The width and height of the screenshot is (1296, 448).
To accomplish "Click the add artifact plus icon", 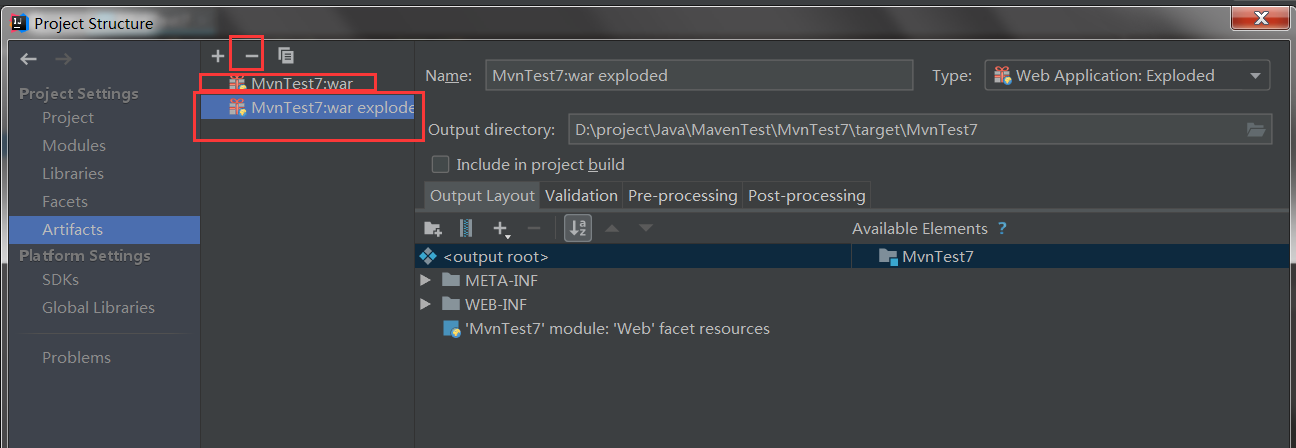I will (218, 56).
